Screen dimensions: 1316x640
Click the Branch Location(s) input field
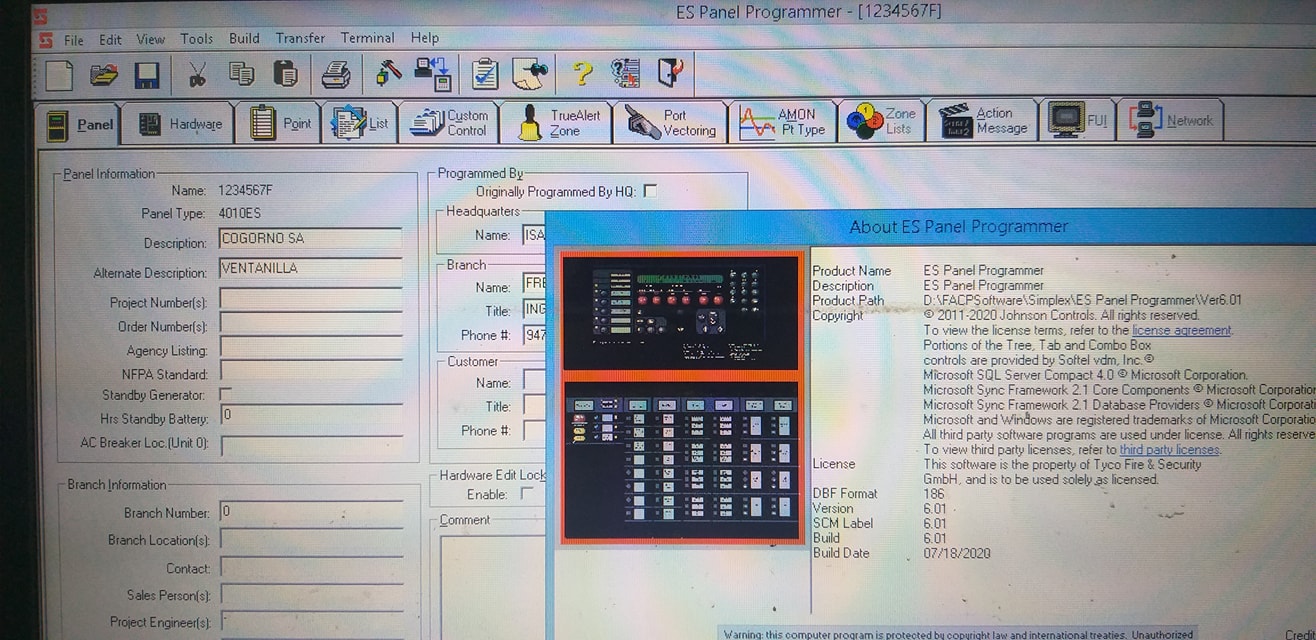click(311, 539)
